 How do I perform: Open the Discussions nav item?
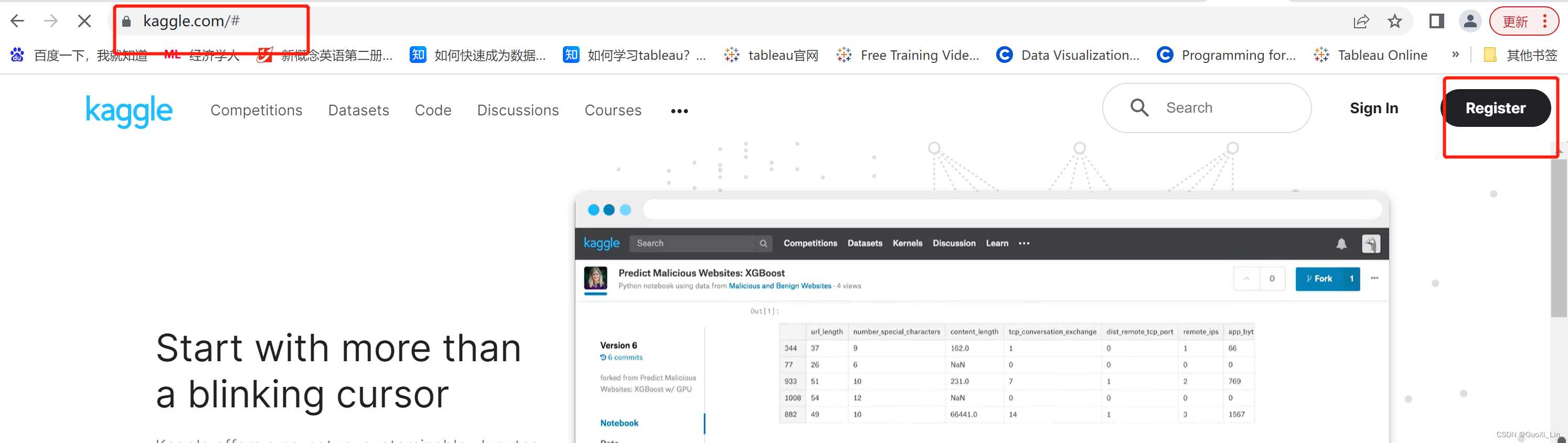coord(518,110)
